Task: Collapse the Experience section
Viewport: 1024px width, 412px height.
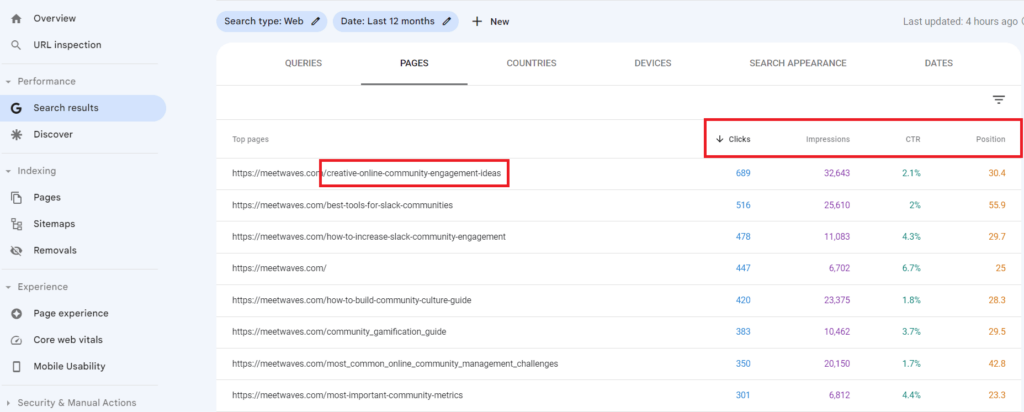Action: 8,287
